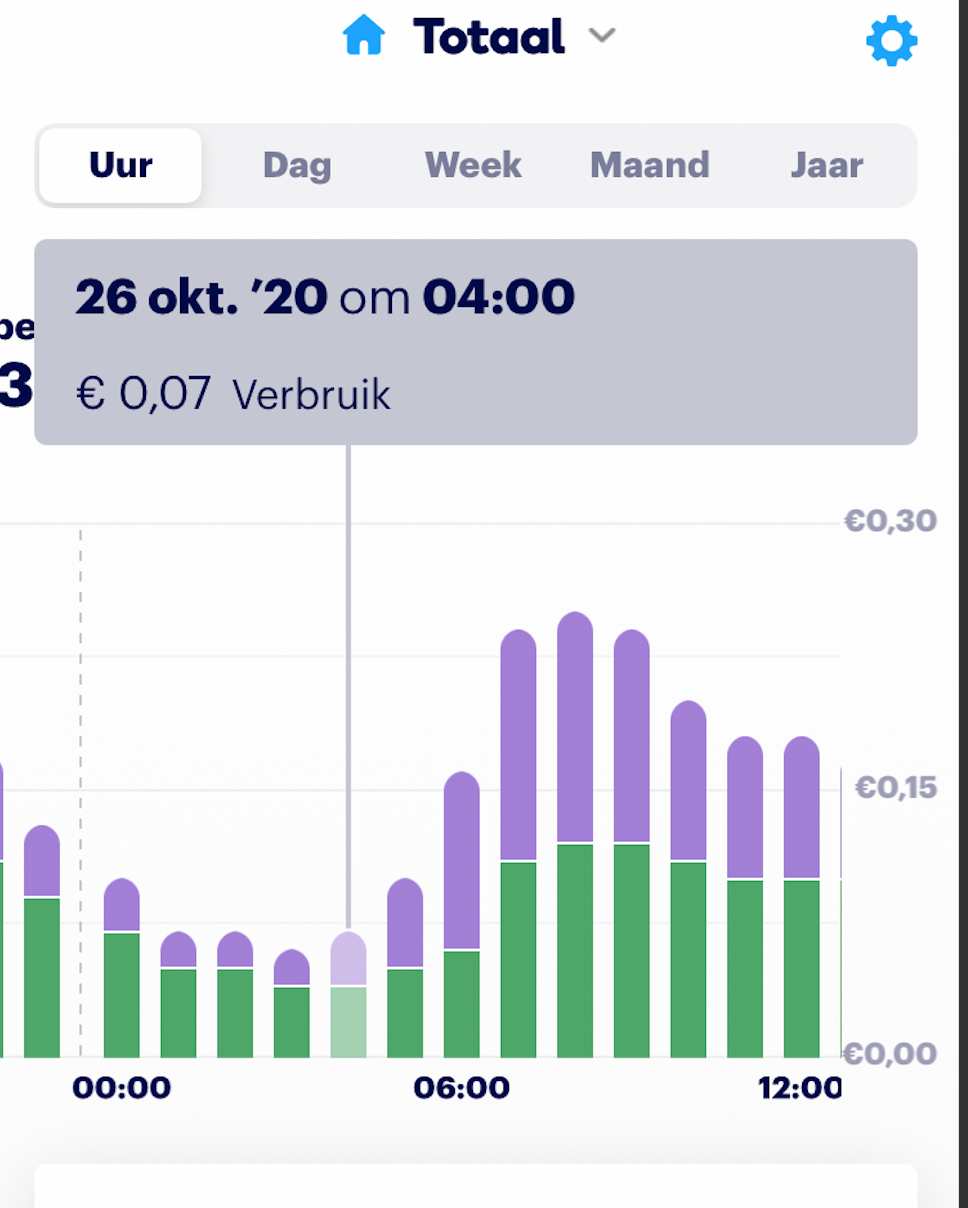
Task: Select the Week view tab
Action: [473, 165]
